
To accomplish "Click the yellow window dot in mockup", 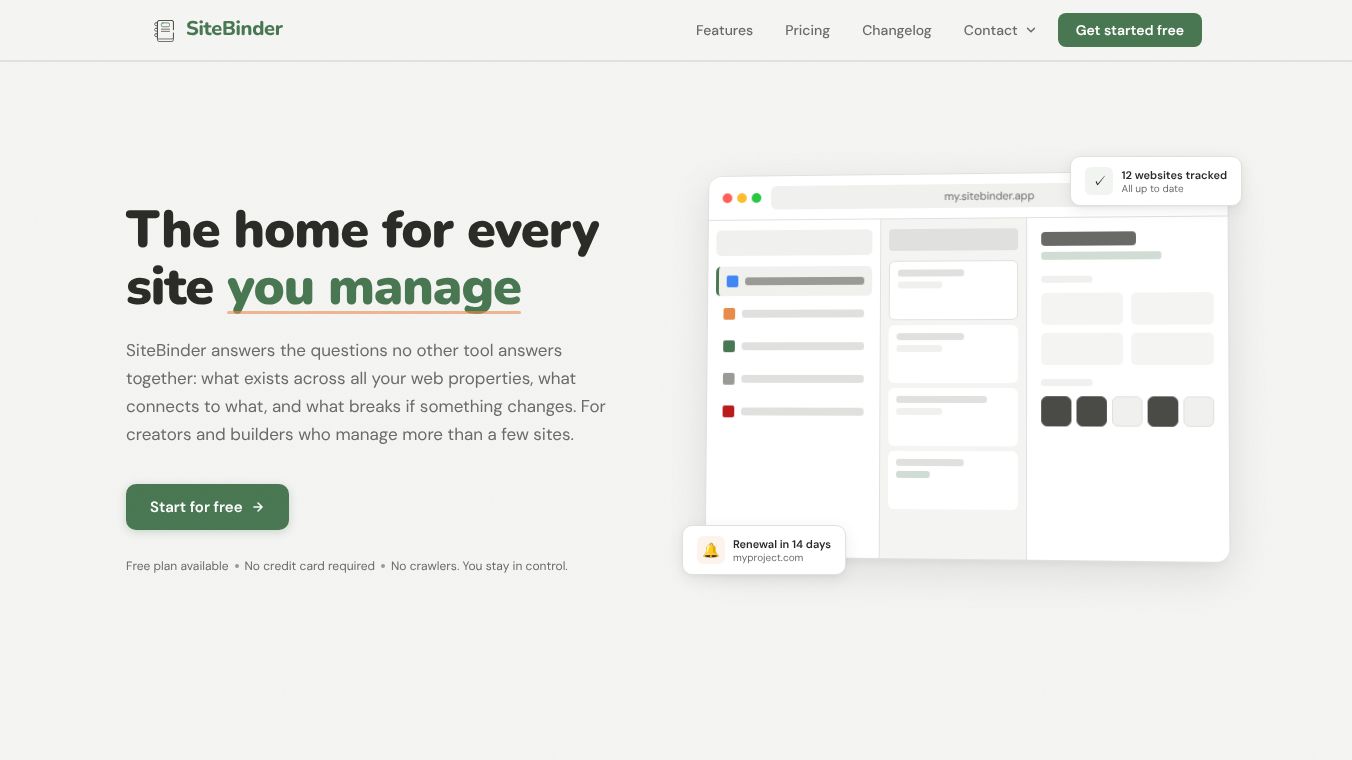I will pos(742,198).
